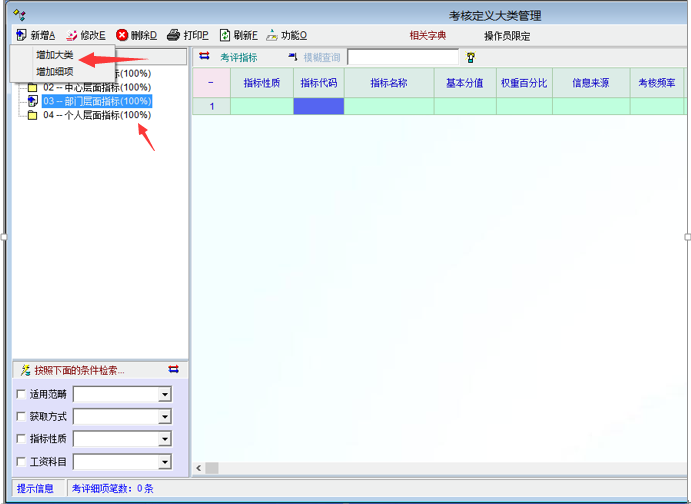
Task: Click the 修改 (Edit) toolbar icon
Action: (x=72, y=35)
